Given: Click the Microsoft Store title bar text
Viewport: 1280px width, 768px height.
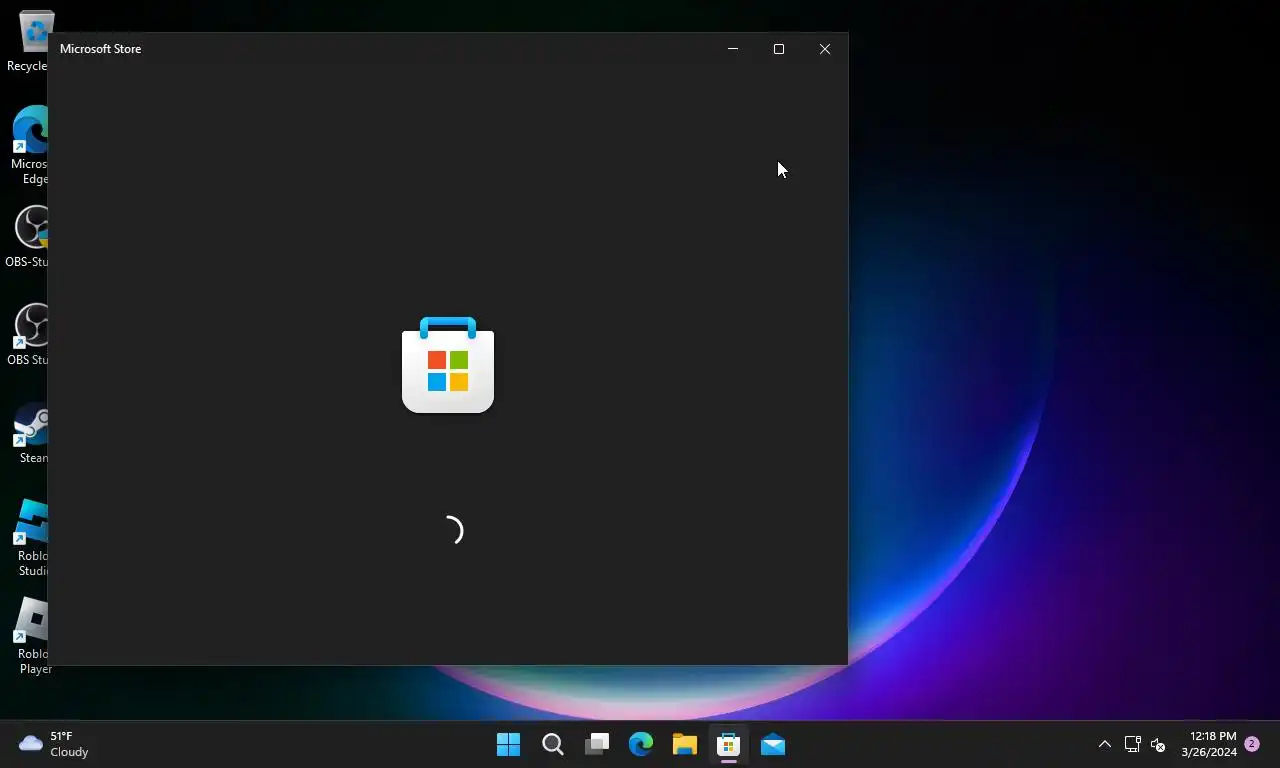Looking at the screenshot, I should pyautogui.click(x=100, y=49).
